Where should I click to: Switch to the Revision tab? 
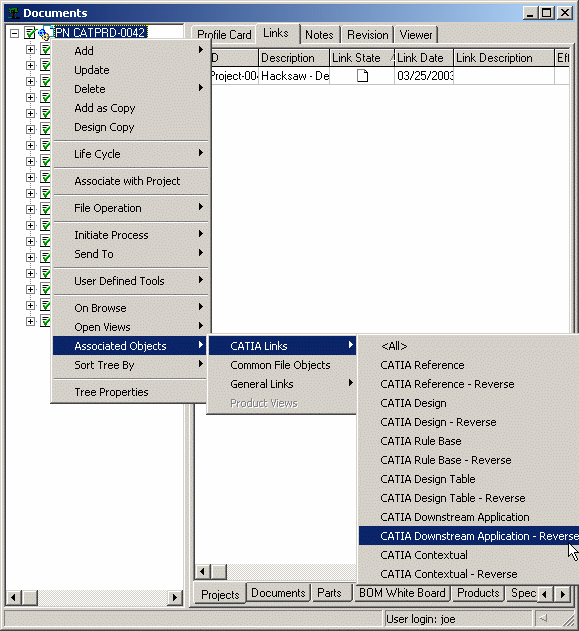point(368,35)
